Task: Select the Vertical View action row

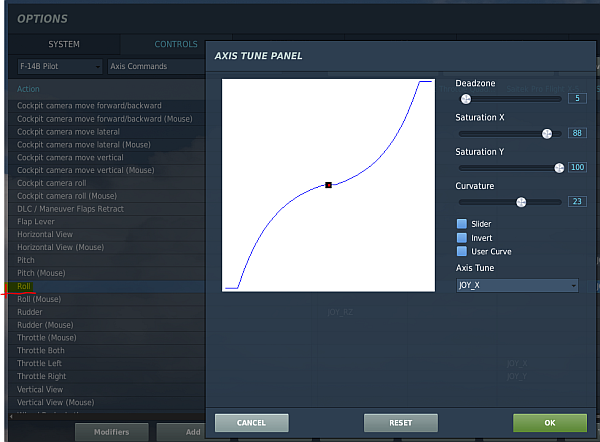Action: pyautogui.click(x=107, y=390)
